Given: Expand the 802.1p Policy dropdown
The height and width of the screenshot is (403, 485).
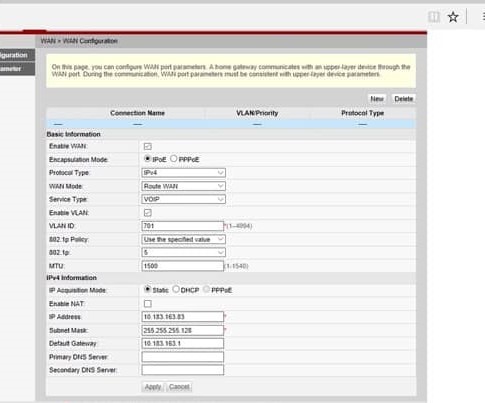Looking at the screenshot, I should 183,239.
